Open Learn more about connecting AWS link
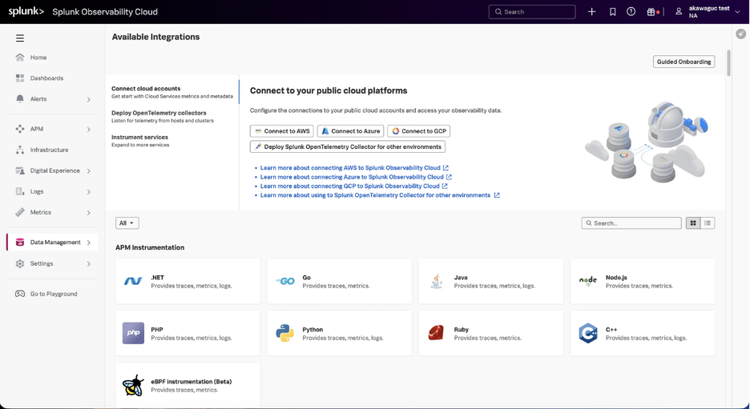750x409 pixels. 354,168
